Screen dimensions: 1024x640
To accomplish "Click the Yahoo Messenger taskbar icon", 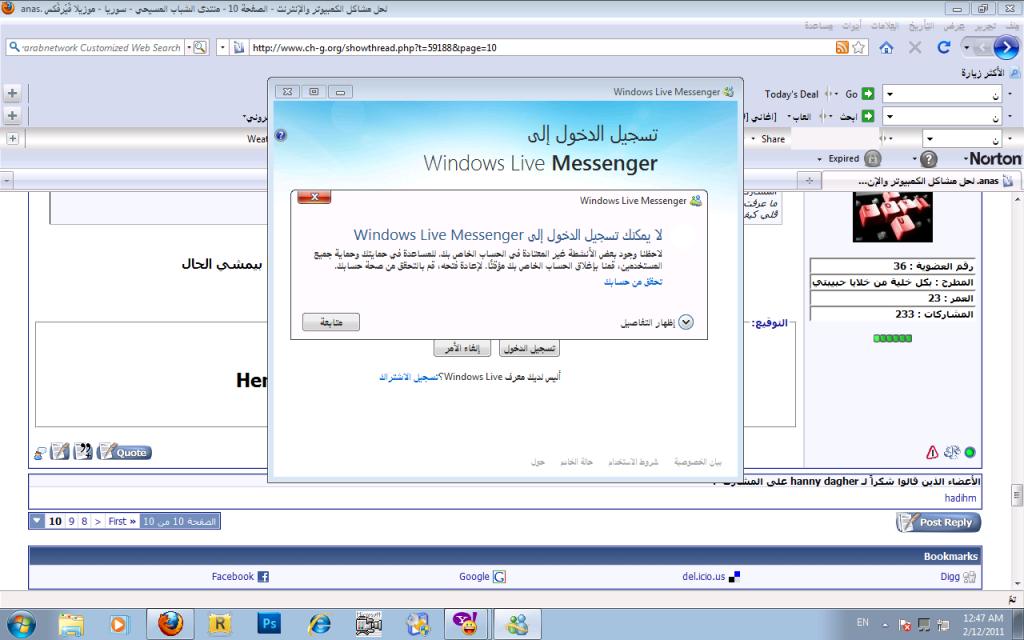I will coord(467,624).
